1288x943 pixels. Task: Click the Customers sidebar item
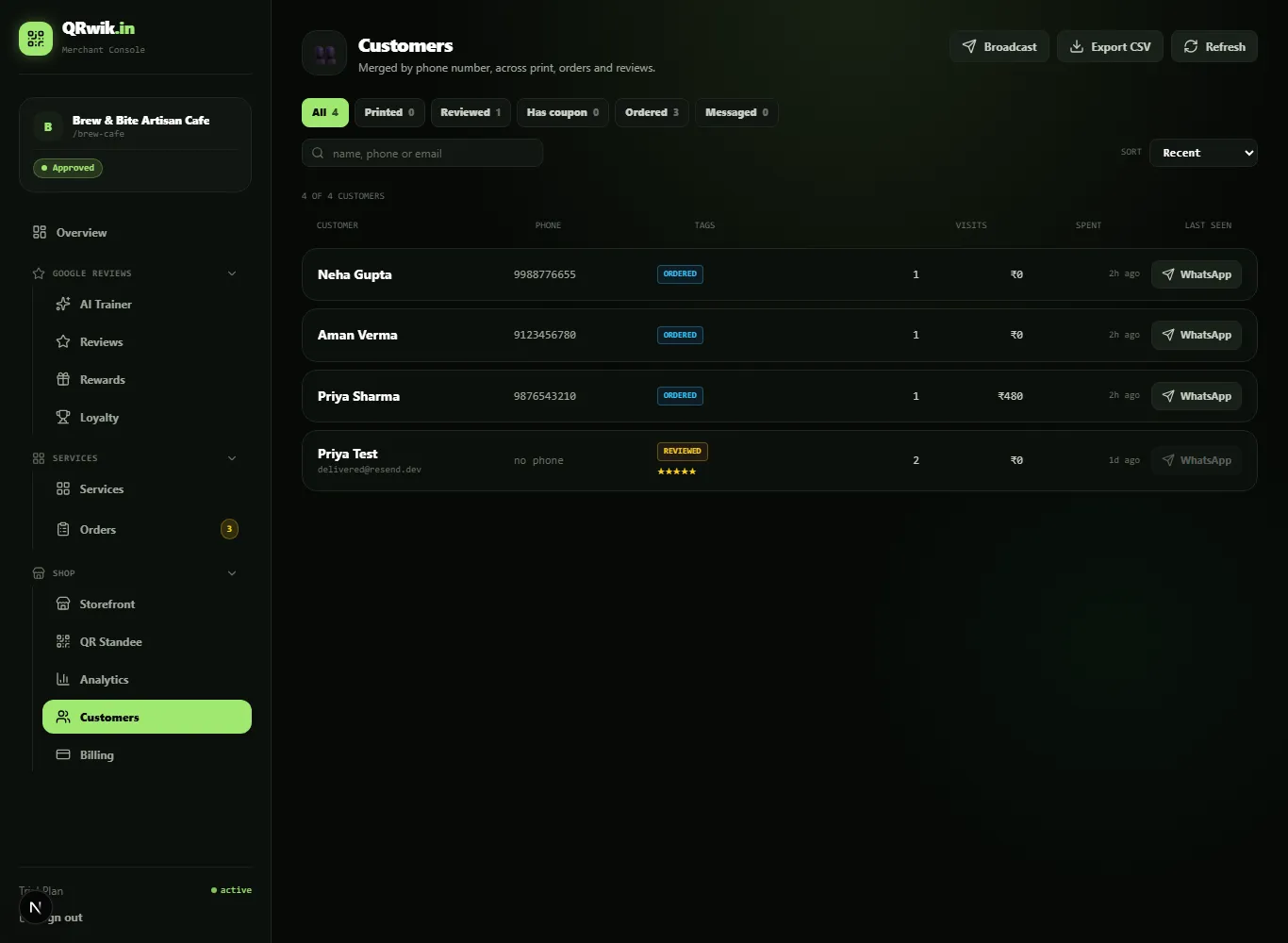[147, 717]
